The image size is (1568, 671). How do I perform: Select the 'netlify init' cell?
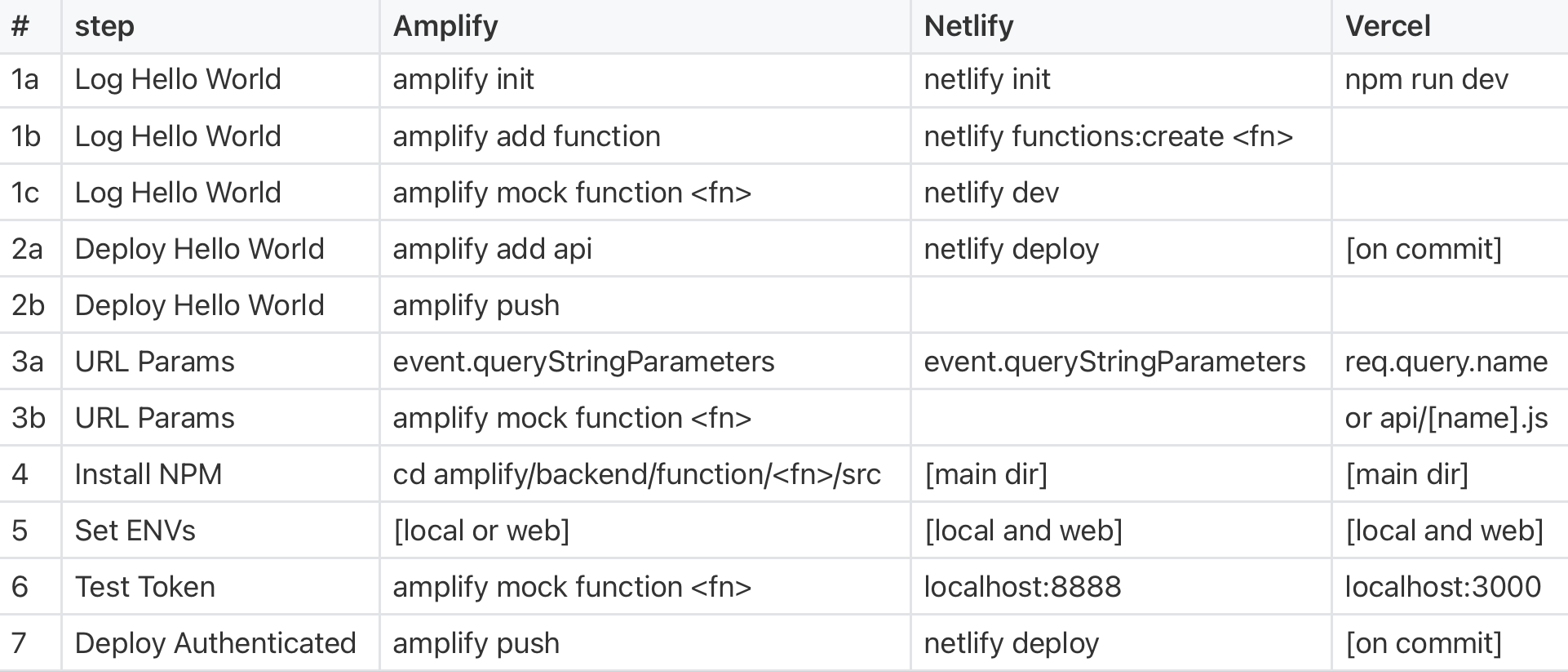tap(987, 79)
